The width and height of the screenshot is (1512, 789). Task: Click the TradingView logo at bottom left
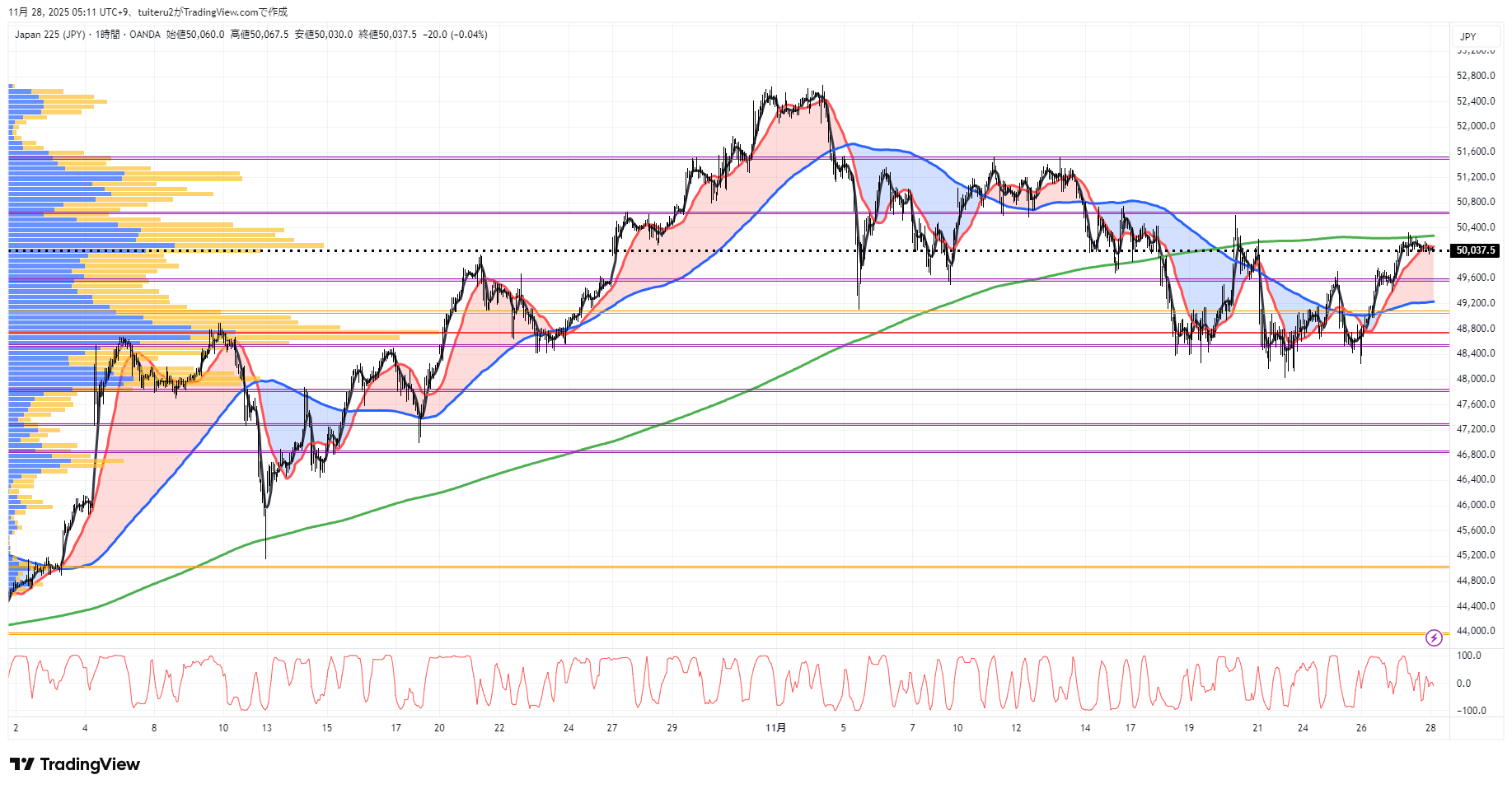(x=75, y=764)
